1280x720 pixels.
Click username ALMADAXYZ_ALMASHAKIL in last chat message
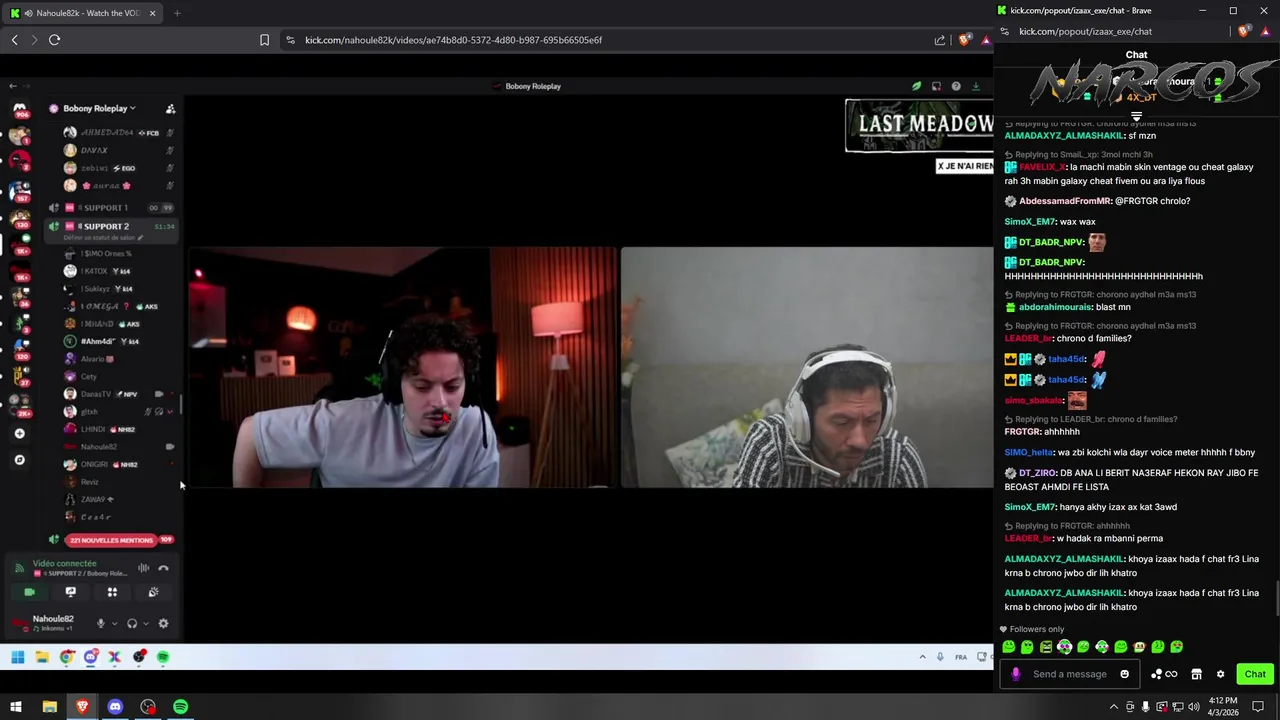[x=1063, y=593]
